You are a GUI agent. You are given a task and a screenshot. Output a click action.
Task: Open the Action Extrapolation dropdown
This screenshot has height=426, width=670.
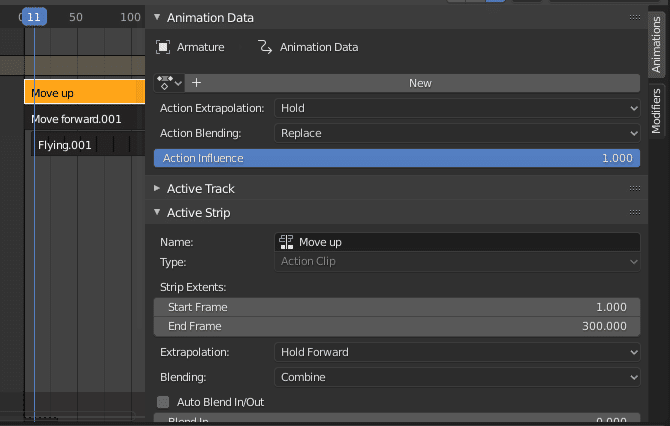coord(456,108)
